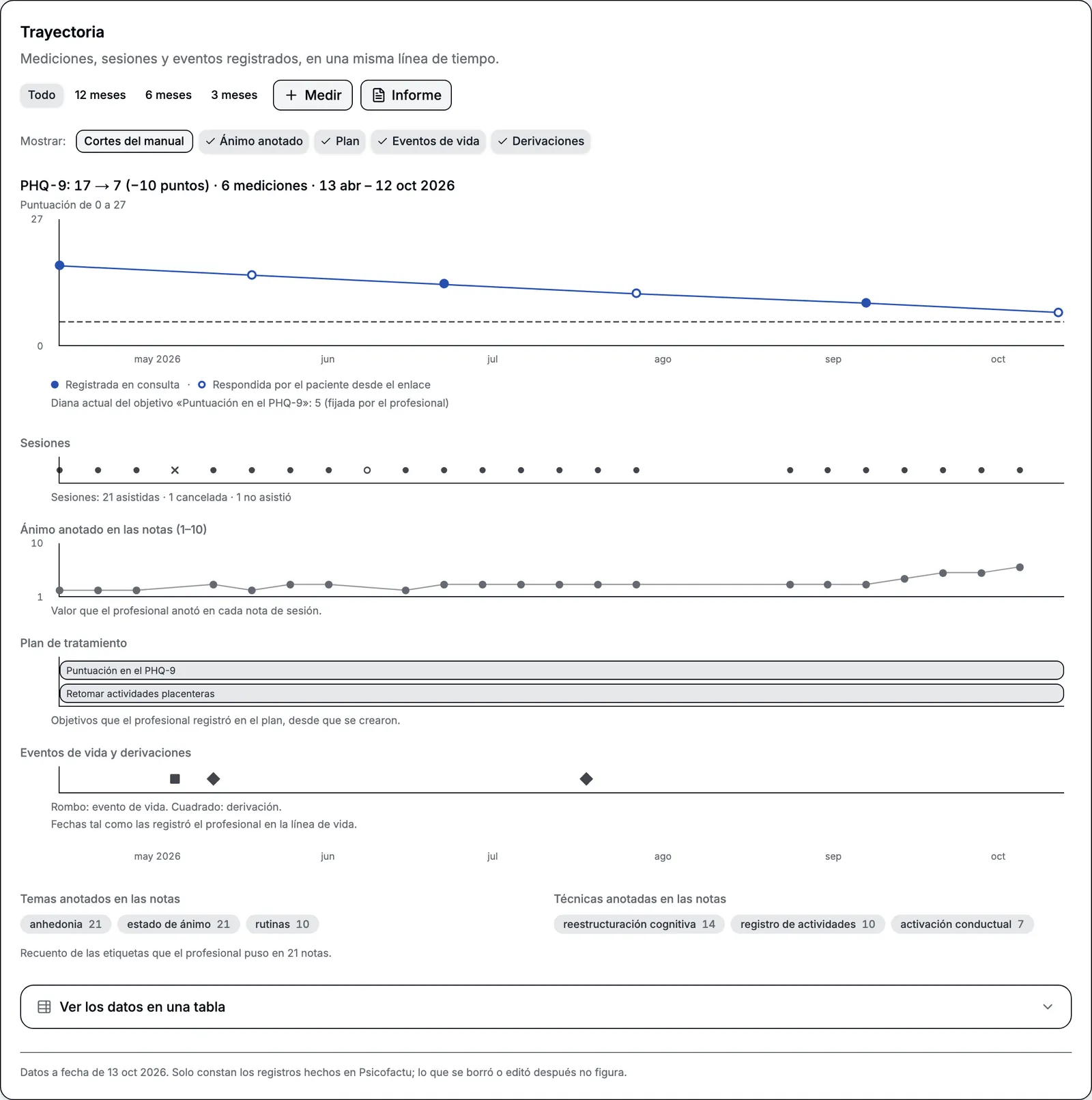Click the filled PHQ-9 point in September

coord(866,302)
